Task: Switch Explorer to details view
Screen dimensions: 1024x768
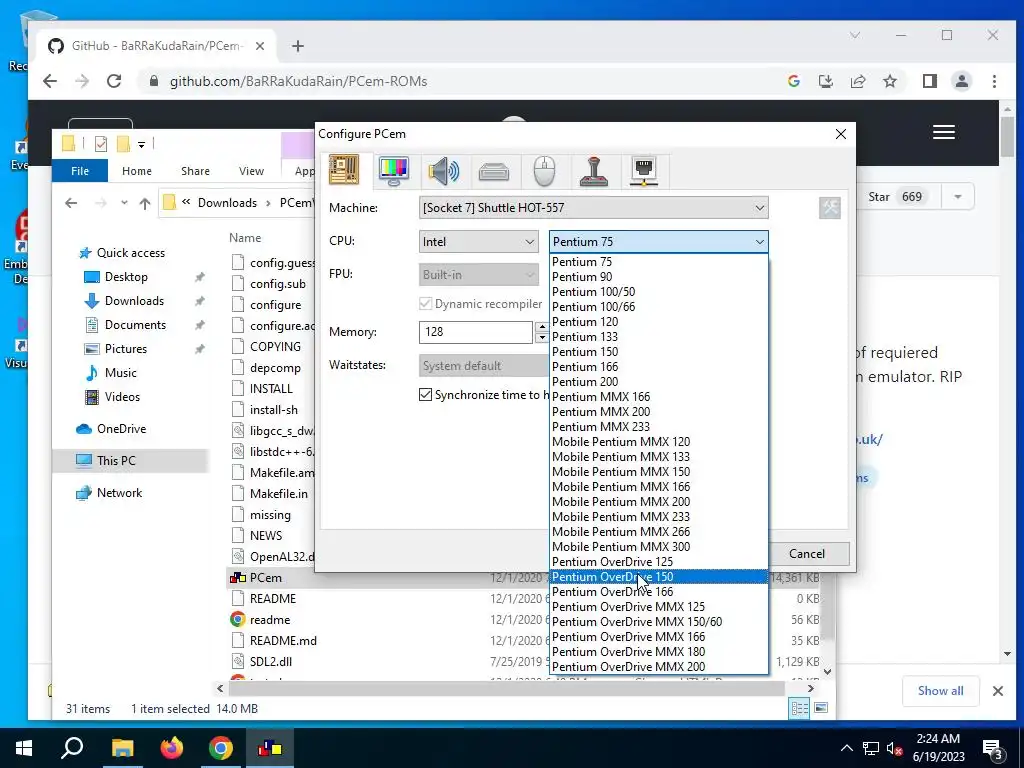Action: (799, 708)
